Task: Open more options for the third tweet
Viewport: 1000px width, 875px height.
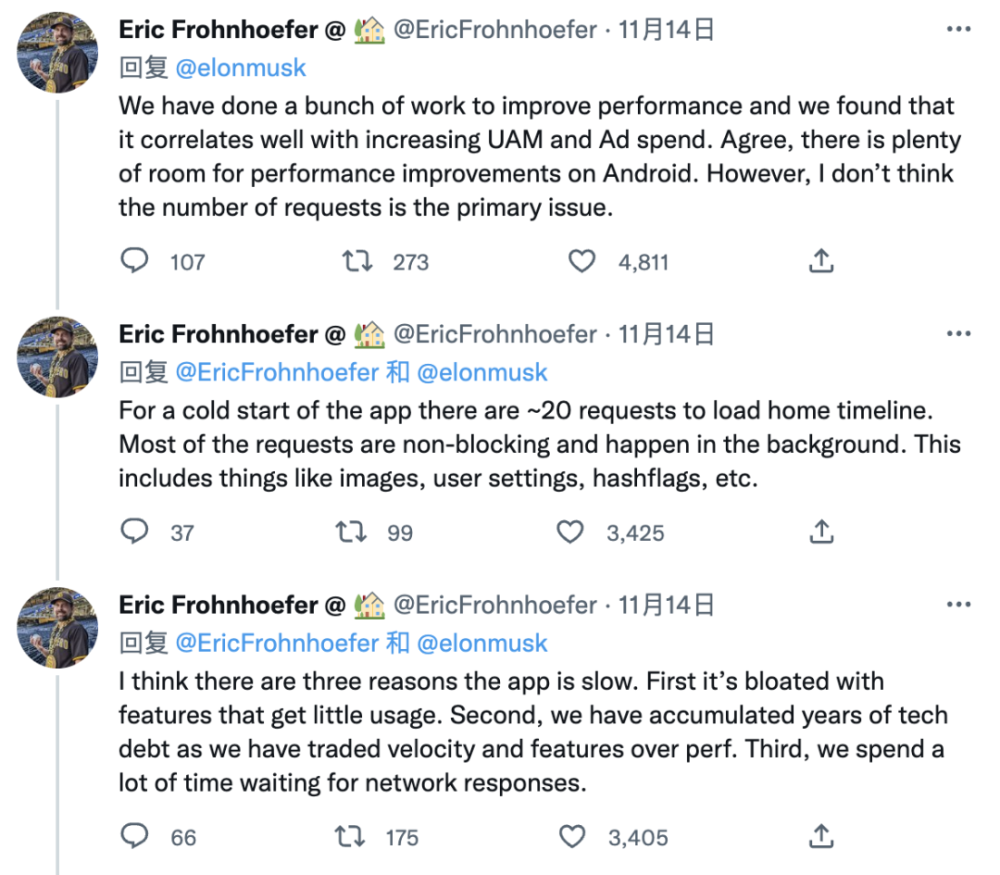Action: (959, 605)
